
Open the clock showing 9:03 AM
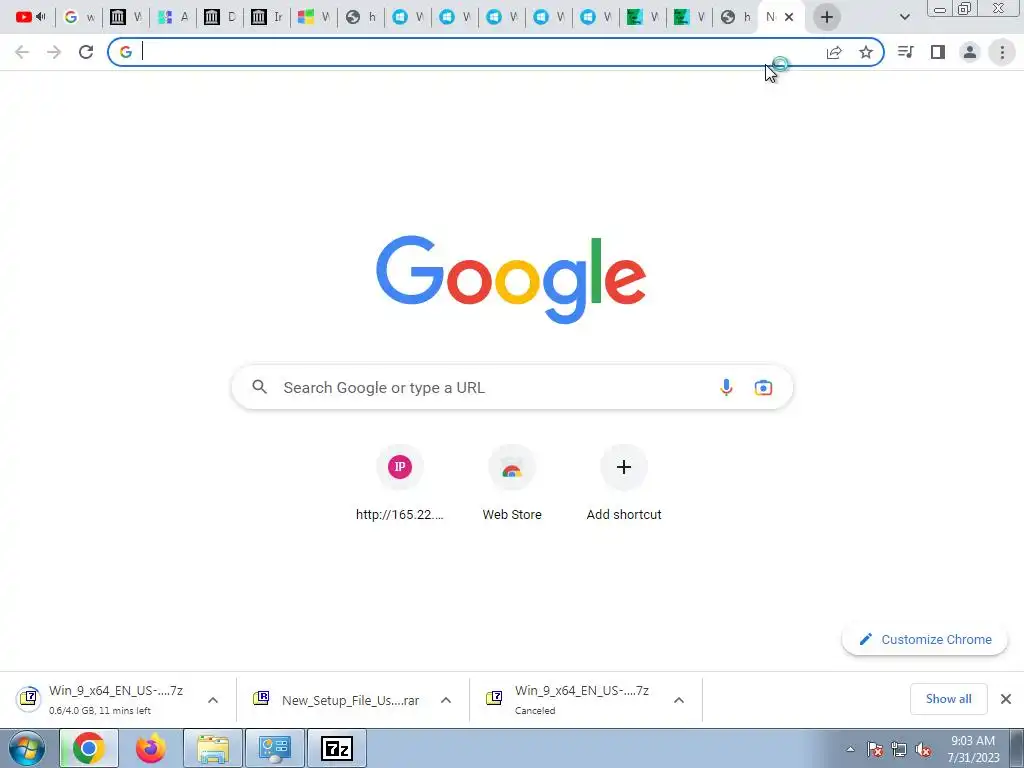(973, 749)
